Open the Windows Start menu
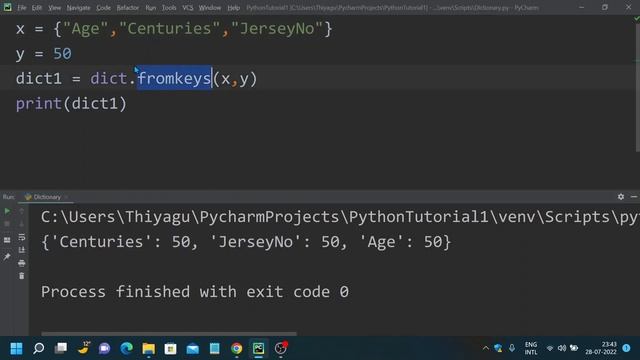Image resolution: width=640 pixels, height=360 pixels. click(x=16, y=348)
